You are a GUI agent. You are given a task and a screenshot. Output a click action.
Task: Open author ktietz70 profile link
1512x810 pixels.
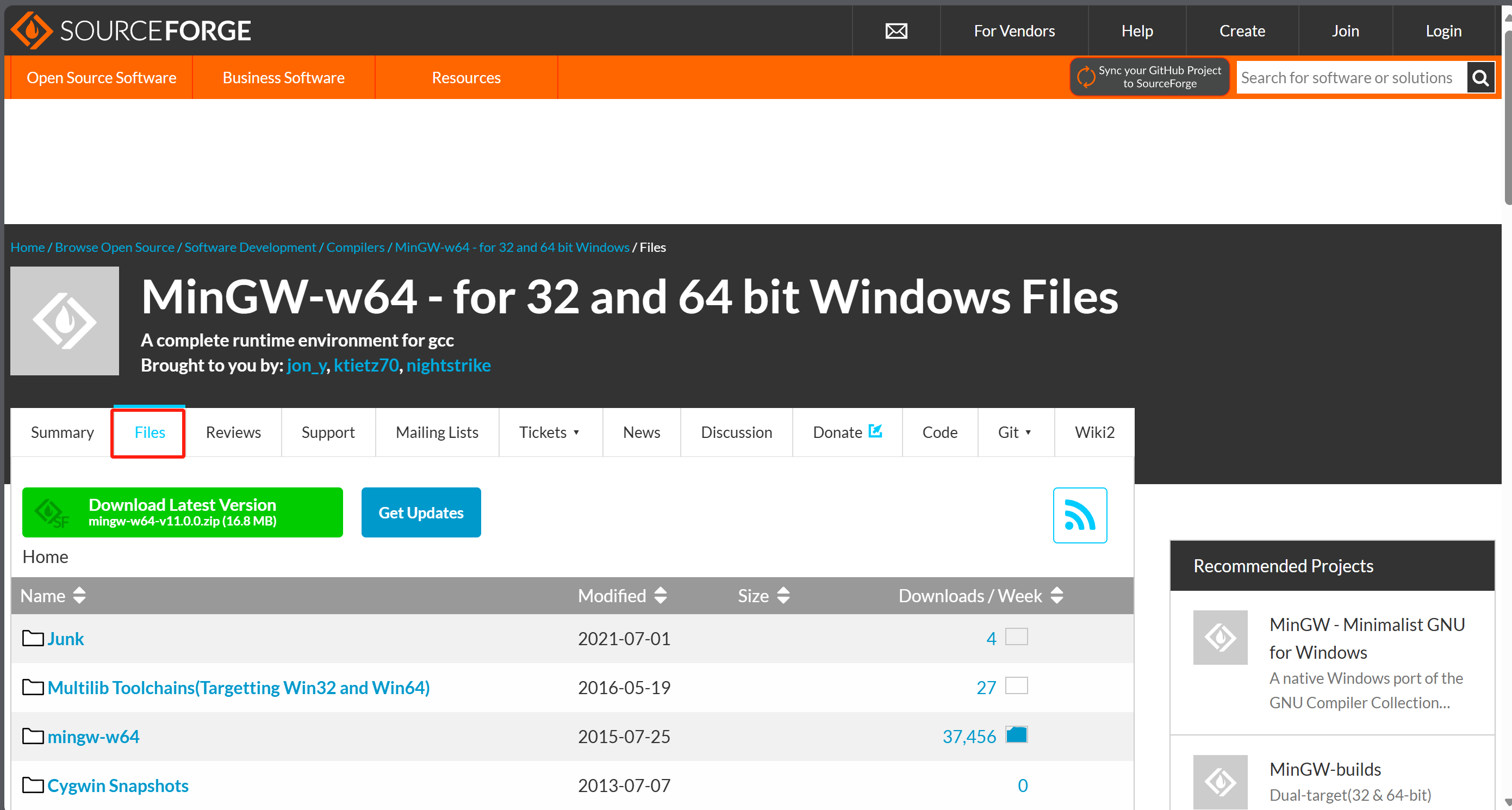coord(366,366)
